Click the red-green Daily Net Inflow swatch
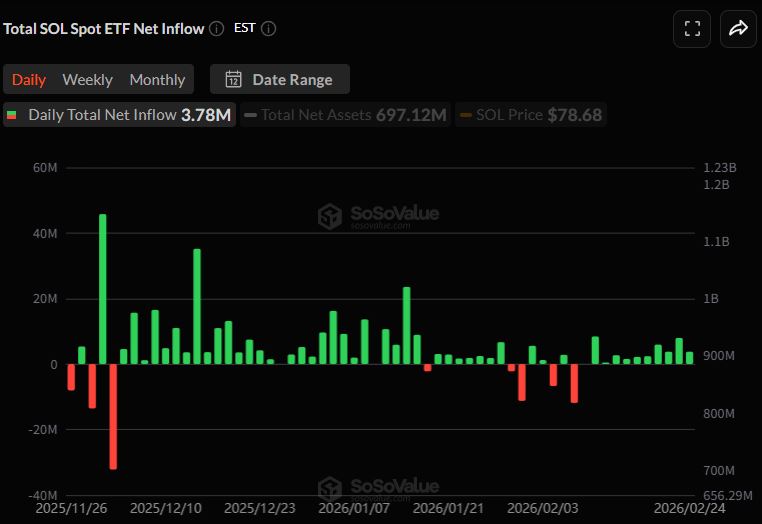The image size is (762, 524). 13,115
